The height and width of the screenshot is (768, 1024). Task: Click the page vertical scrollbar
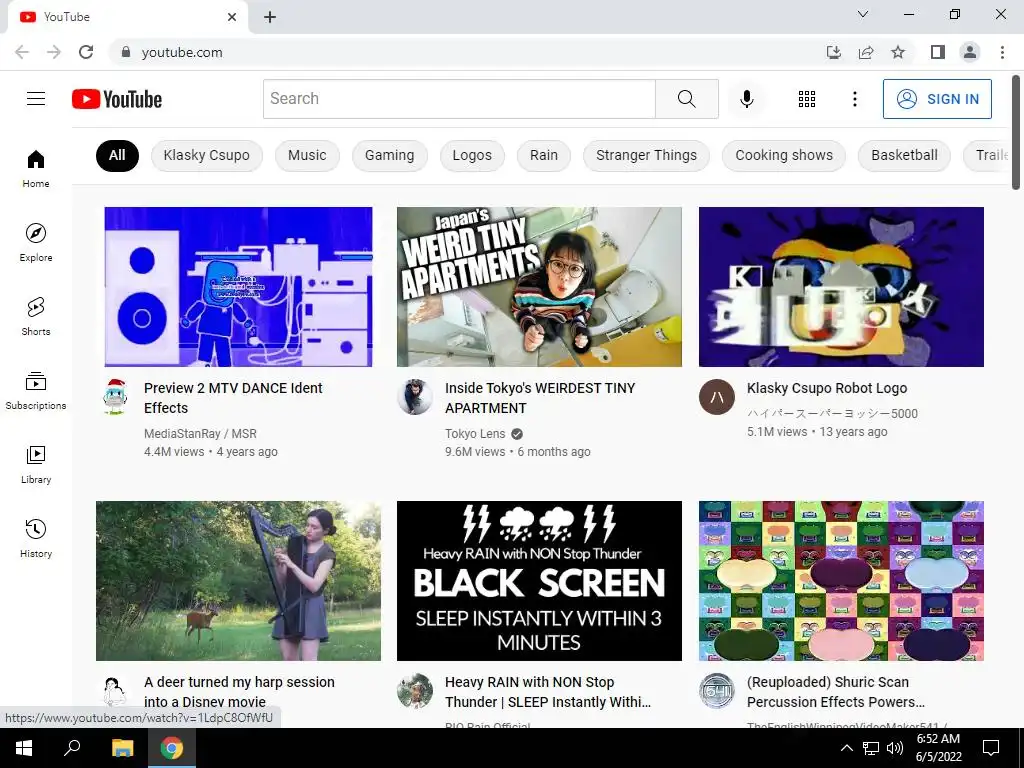[x=1016, y=131]
